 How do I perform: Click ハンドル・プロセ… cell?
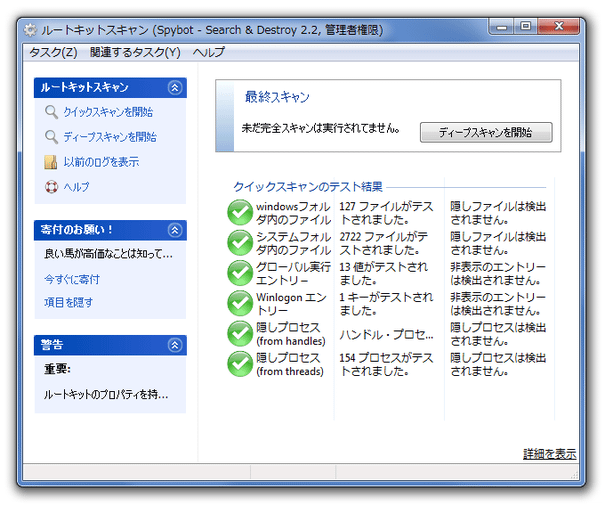[386, 335]
